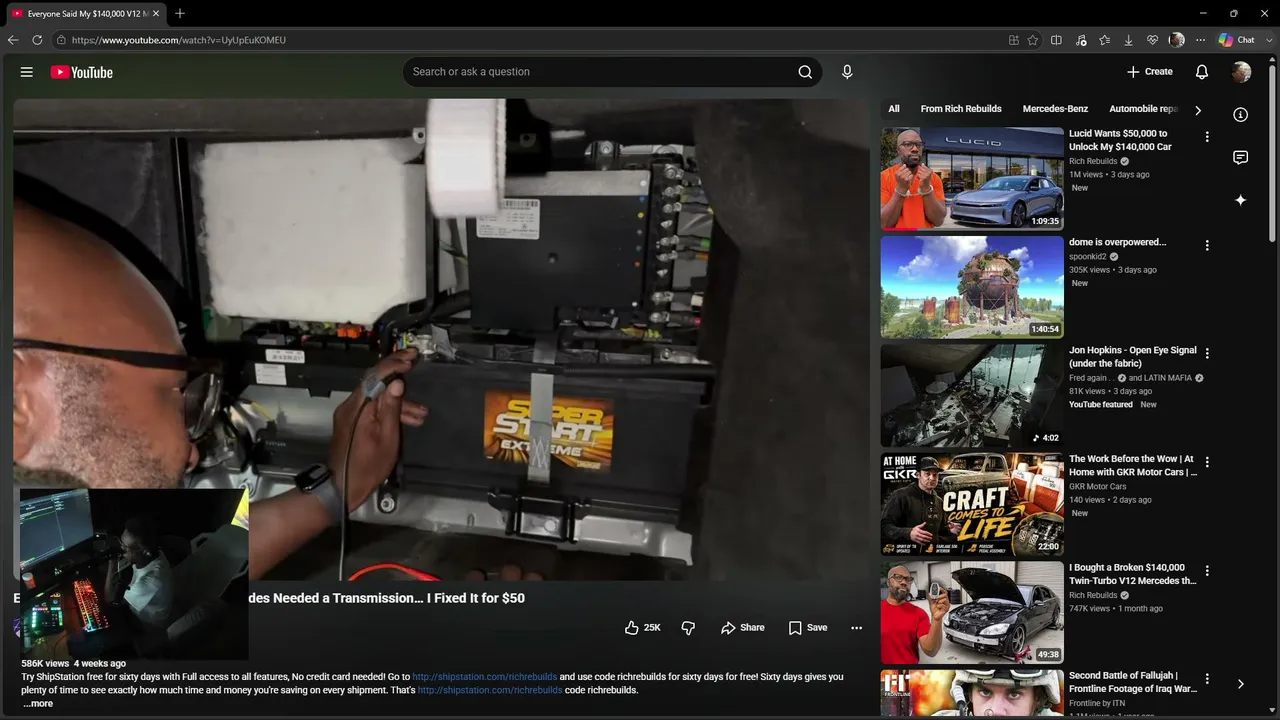Expand the sidebar with the right chevron

(x=1241, y=684)
